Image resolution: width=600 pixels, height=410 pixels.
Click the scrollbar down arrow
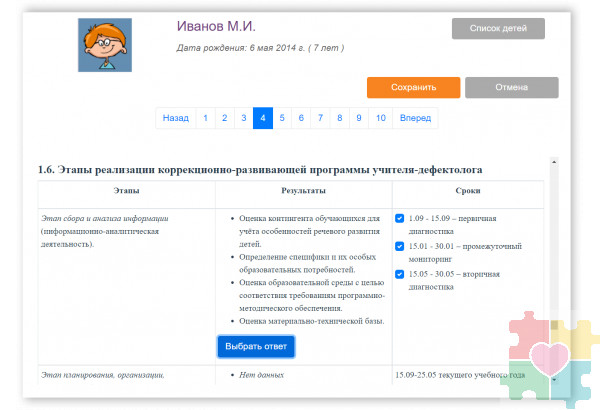click(553, 381)
